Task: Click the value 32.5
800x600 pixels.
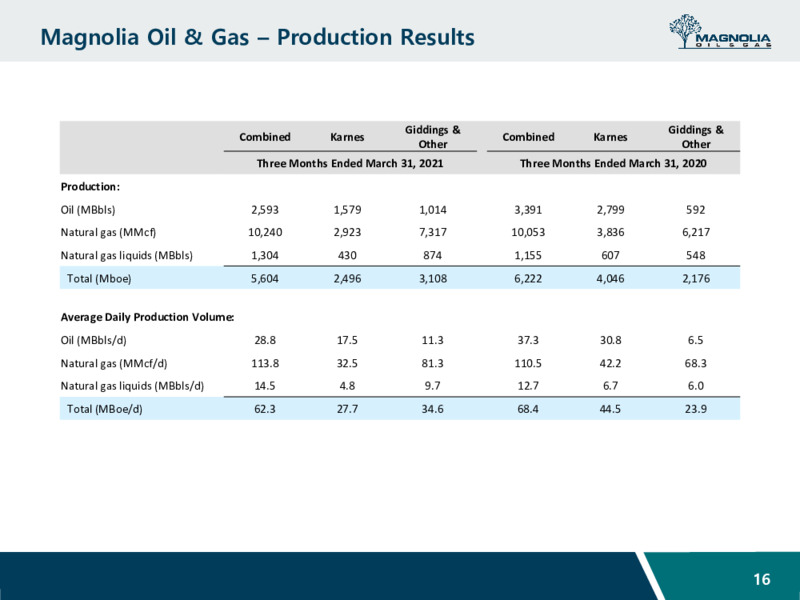Action: click(347, 363)
